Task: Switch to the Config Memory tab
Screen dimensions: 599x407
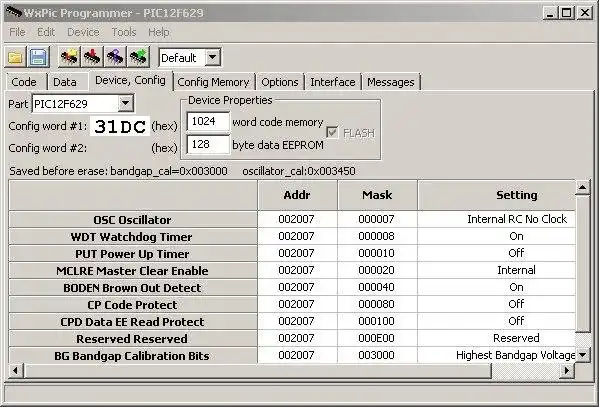Action: coord(213,82)
